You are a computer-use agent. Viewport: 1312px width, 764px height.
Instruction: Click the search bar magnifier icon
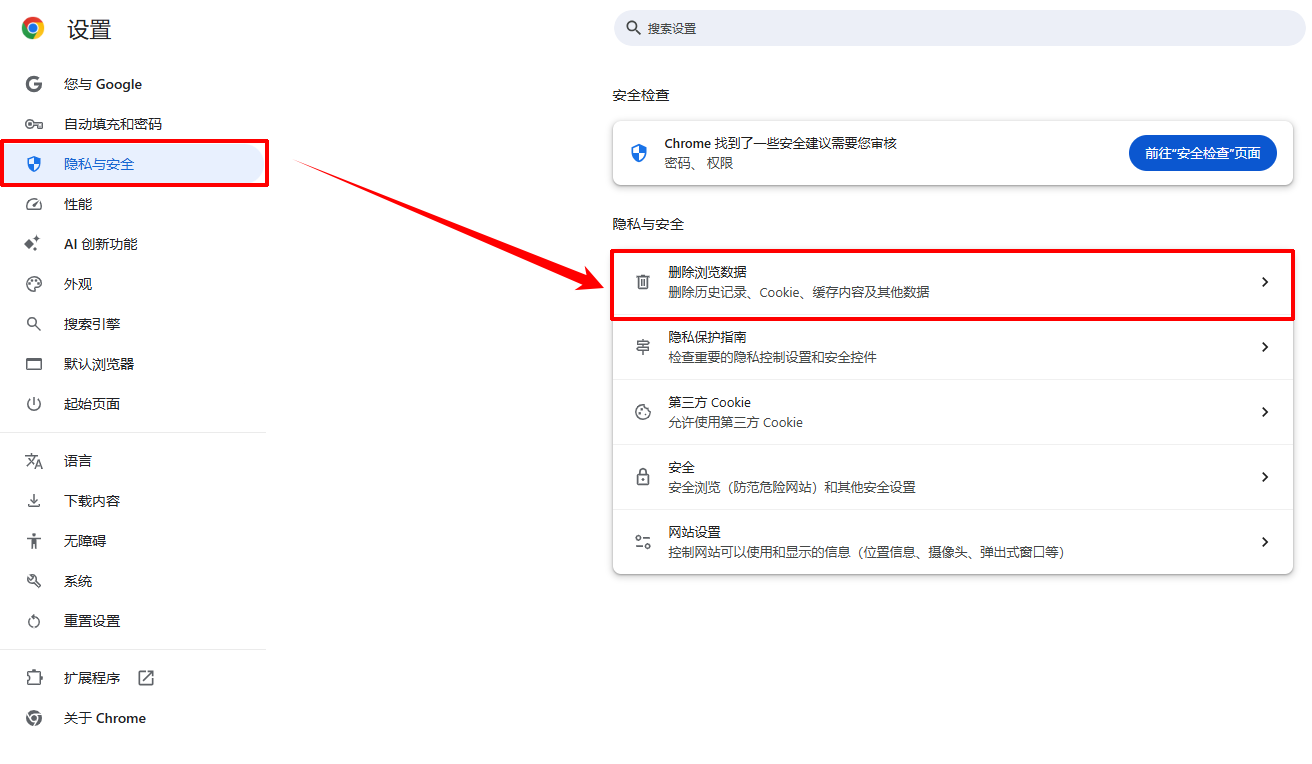(x=633, y=28)
